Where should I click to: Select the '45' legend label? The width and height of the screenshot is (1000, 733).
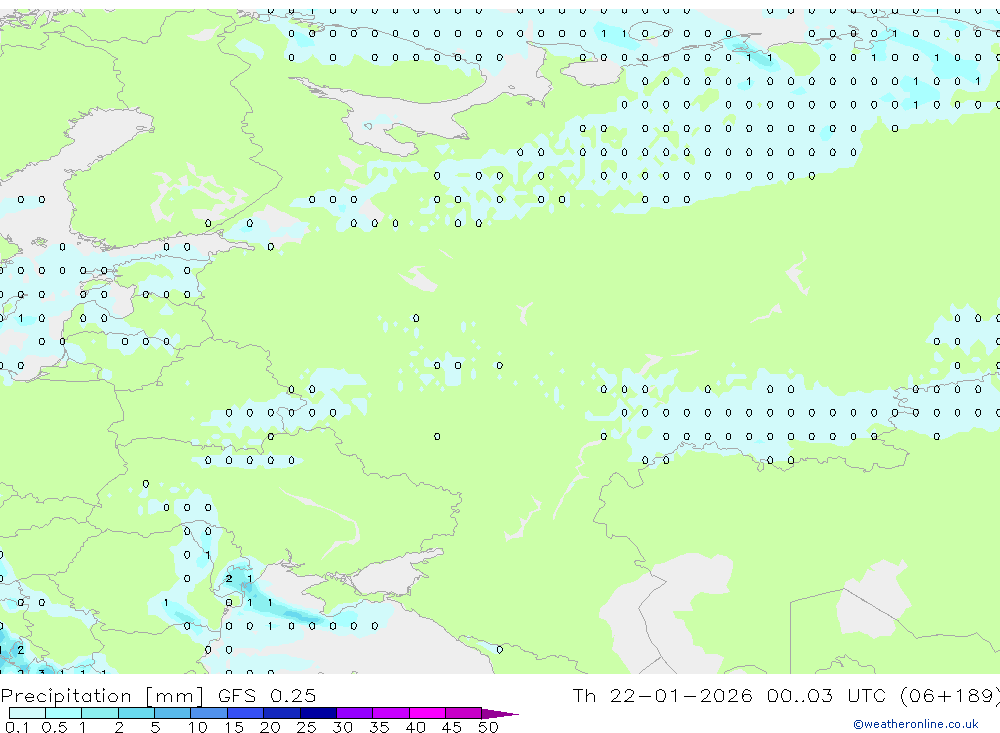pos(452,727)
